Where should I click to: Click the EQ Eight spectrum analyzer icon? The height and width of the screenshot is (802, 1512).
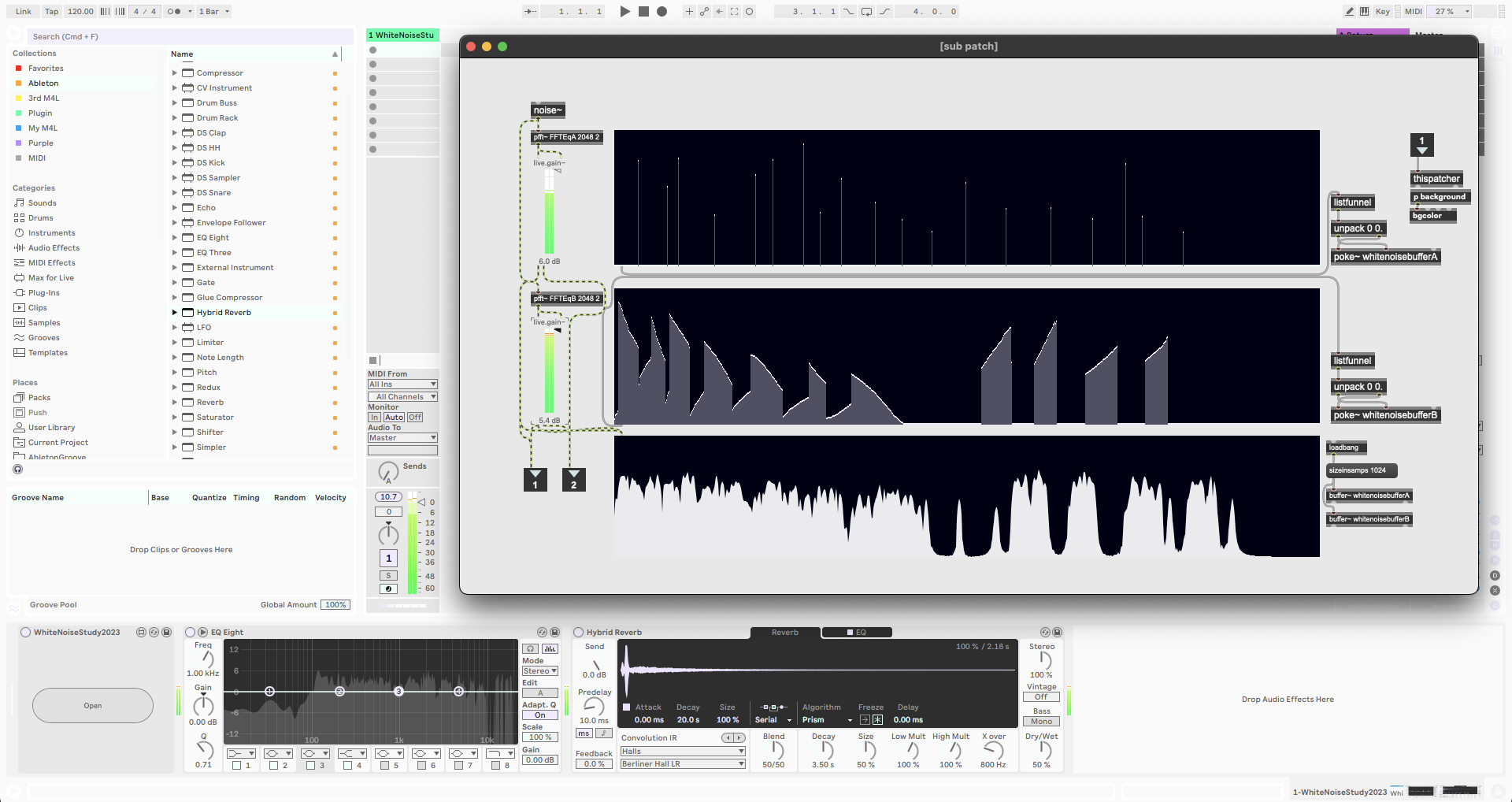tap(550, 648)
